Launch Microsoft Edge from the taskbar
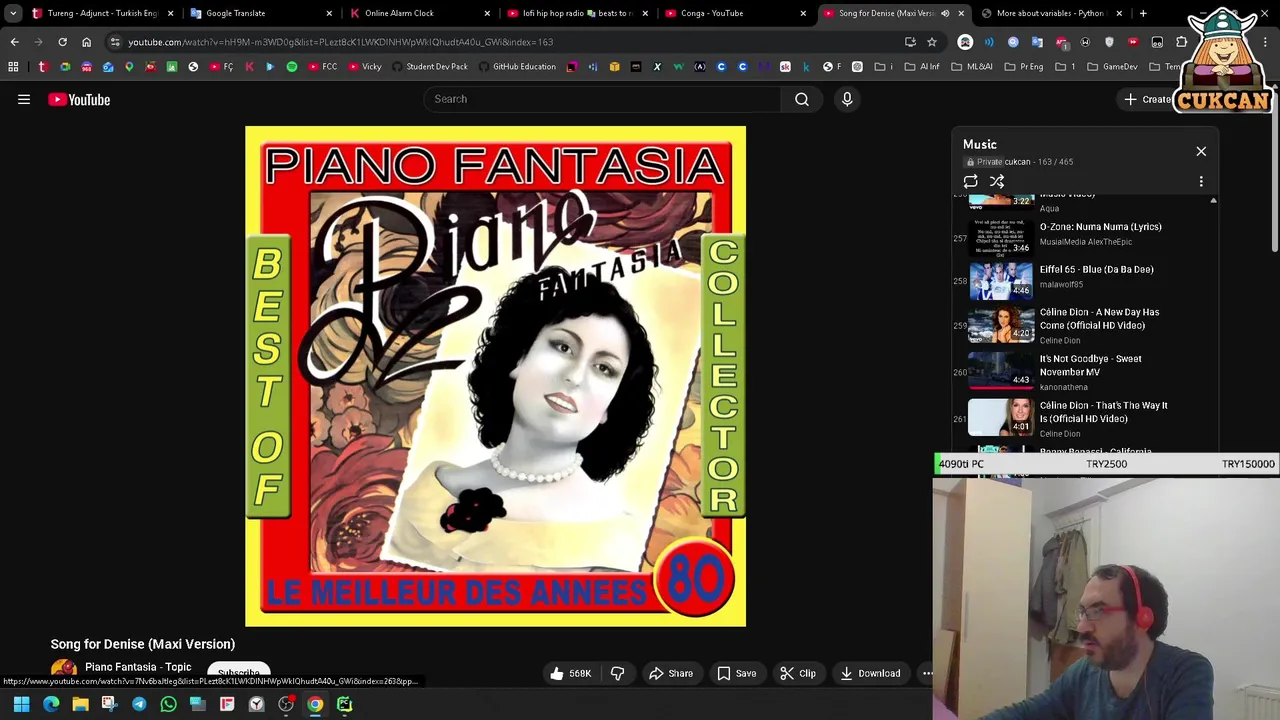This screenshot has height=720, width=1280. click(x=51, y=704)
